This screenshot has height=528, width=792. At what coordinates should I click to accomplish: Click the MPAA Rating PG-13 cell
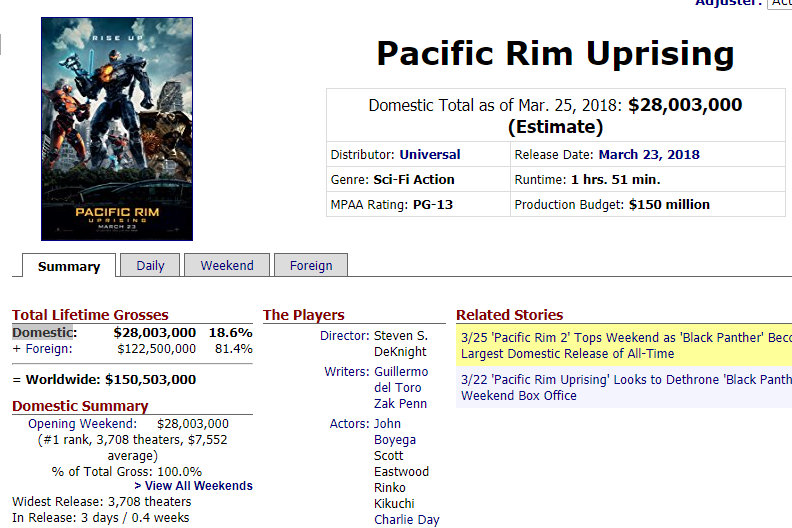point(418,205)
